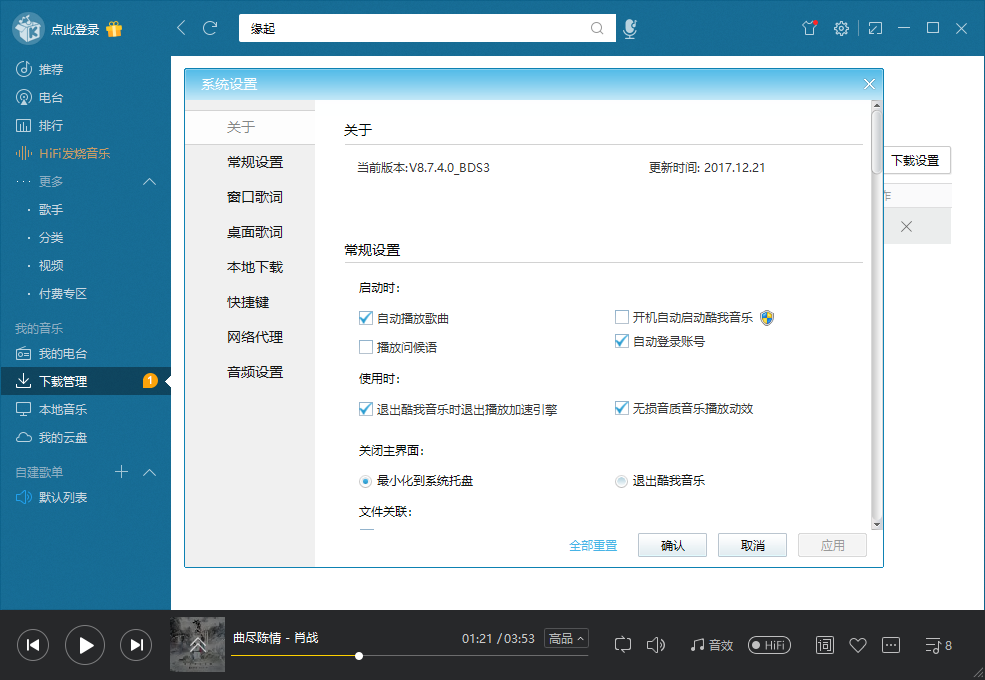Confirm settings with the 确认 button

coord(672,545)
